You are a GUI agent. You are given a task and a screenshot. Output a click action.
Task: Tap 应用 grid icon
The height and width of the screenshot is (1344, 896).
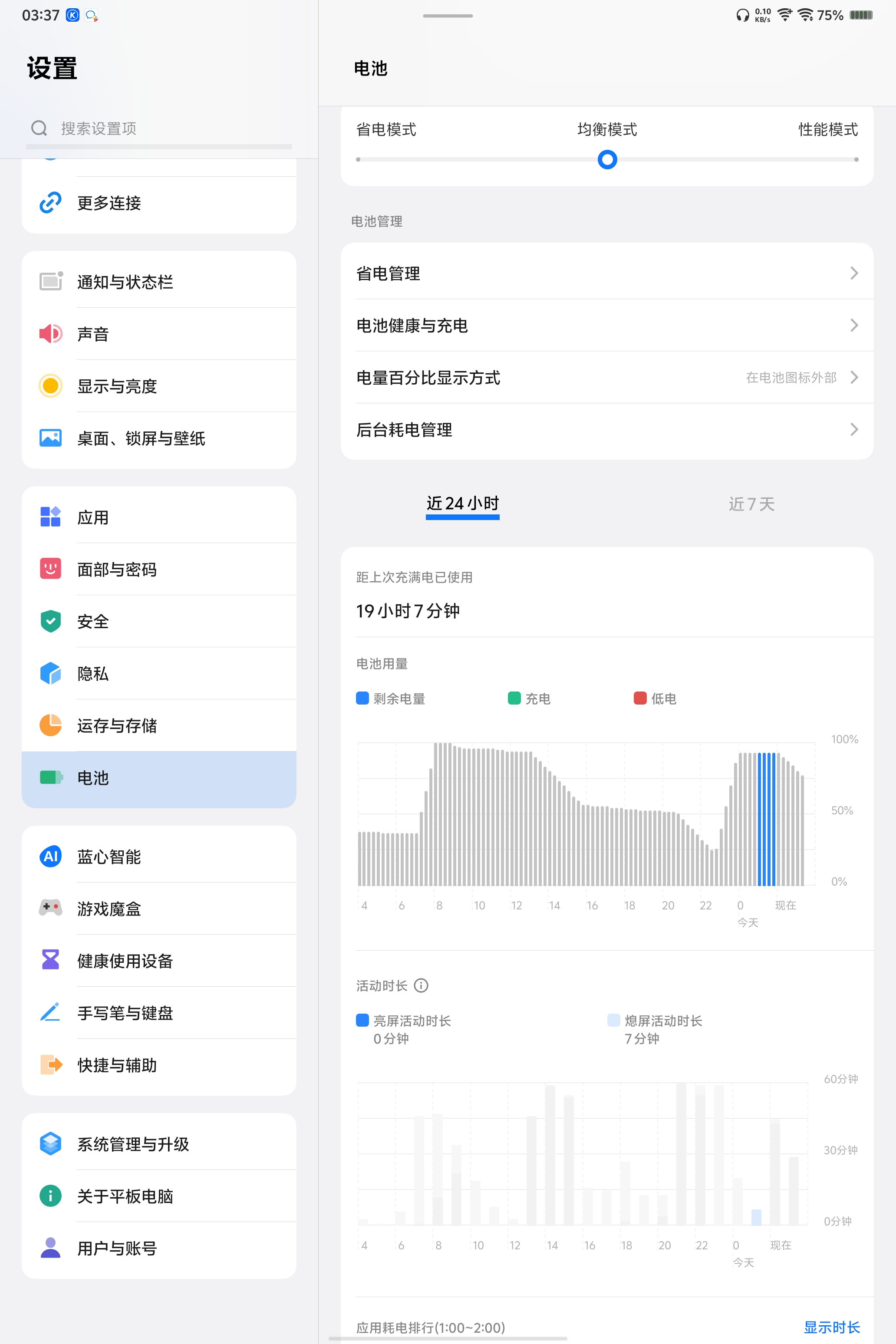click(x=50, y=517)
